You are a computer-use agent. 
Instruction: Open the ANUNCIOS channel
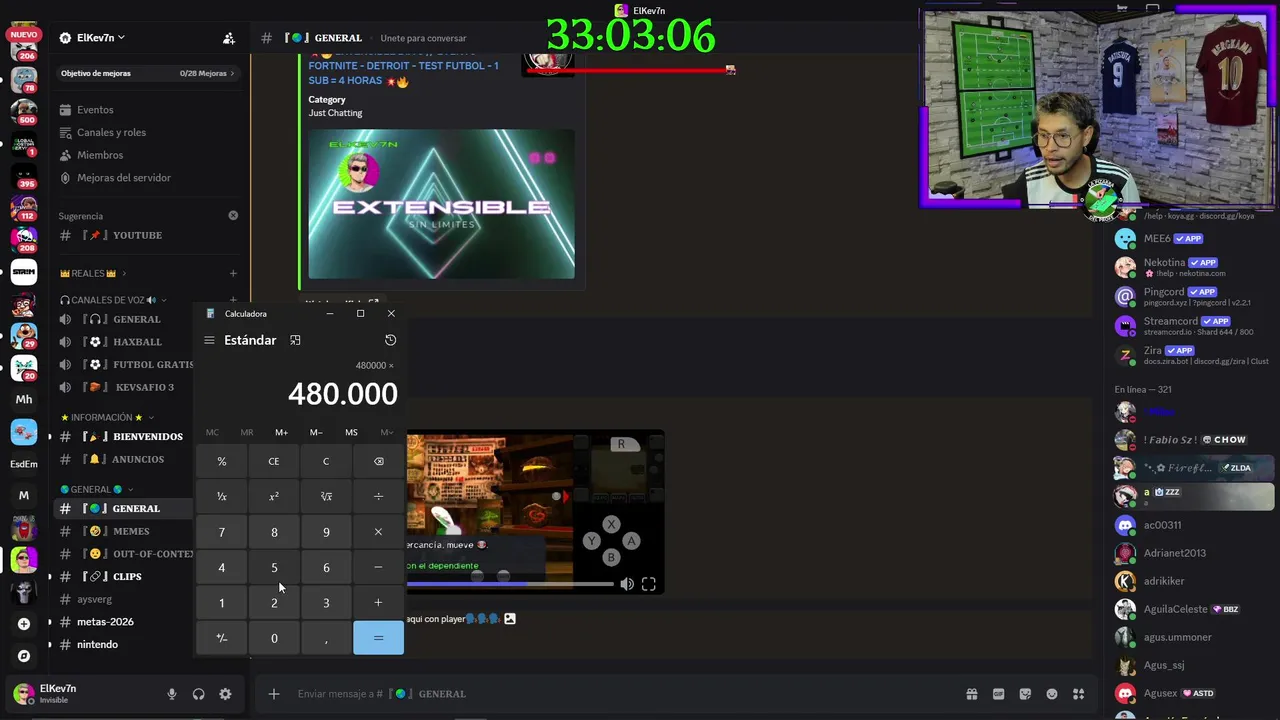coord(138,460)
